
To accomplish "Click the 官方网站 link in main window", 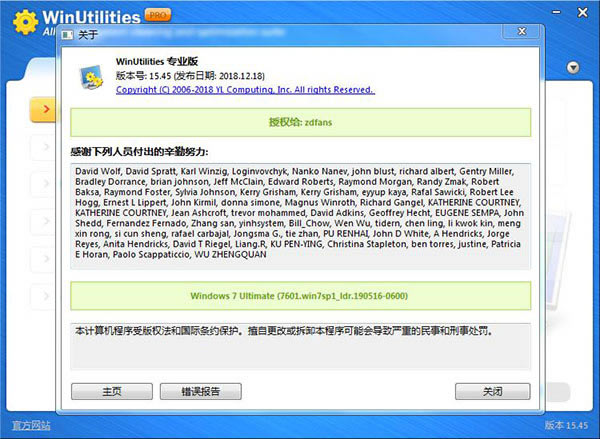I will coord(31,425).
